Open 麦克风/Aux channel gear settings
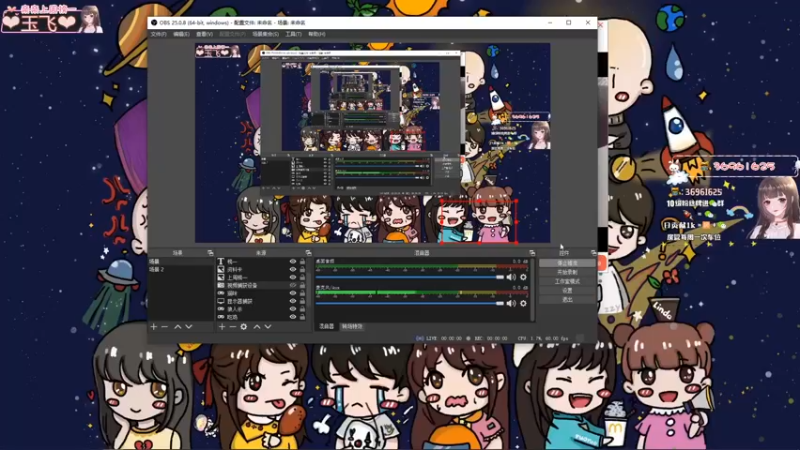Screen dimensions: 800x450 click(x=523, y=304)
